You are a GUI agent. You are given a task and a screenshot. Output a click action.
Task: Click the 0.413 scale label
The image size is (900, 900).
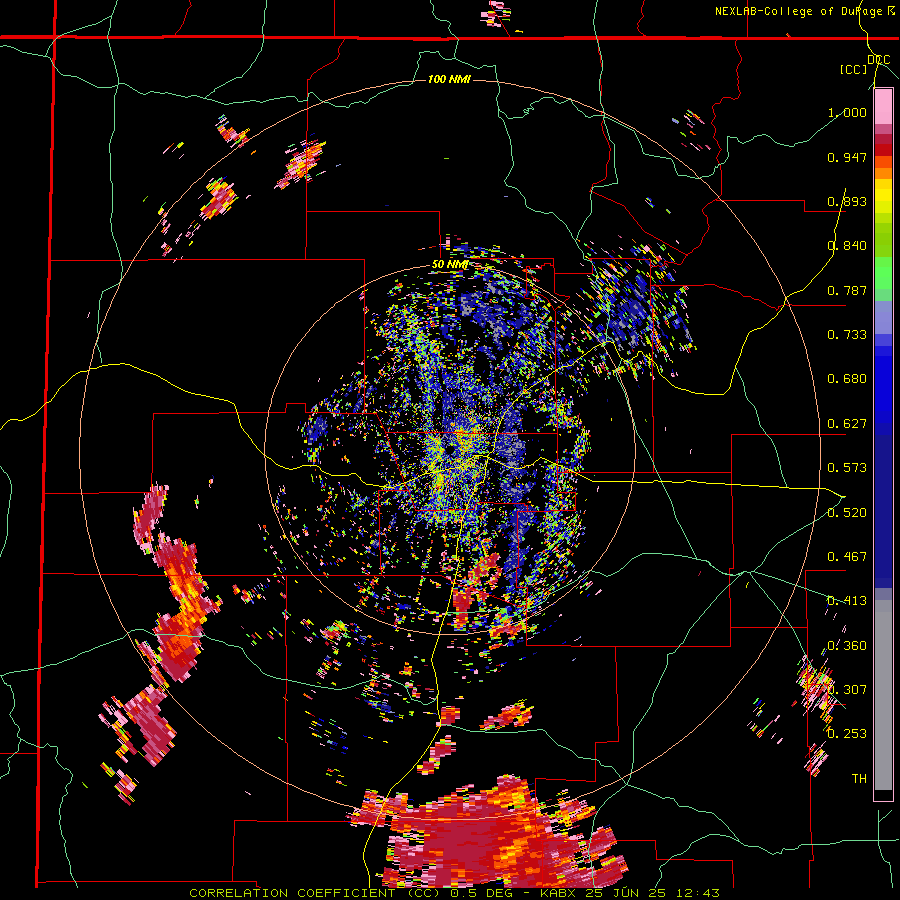coord(847,601)
